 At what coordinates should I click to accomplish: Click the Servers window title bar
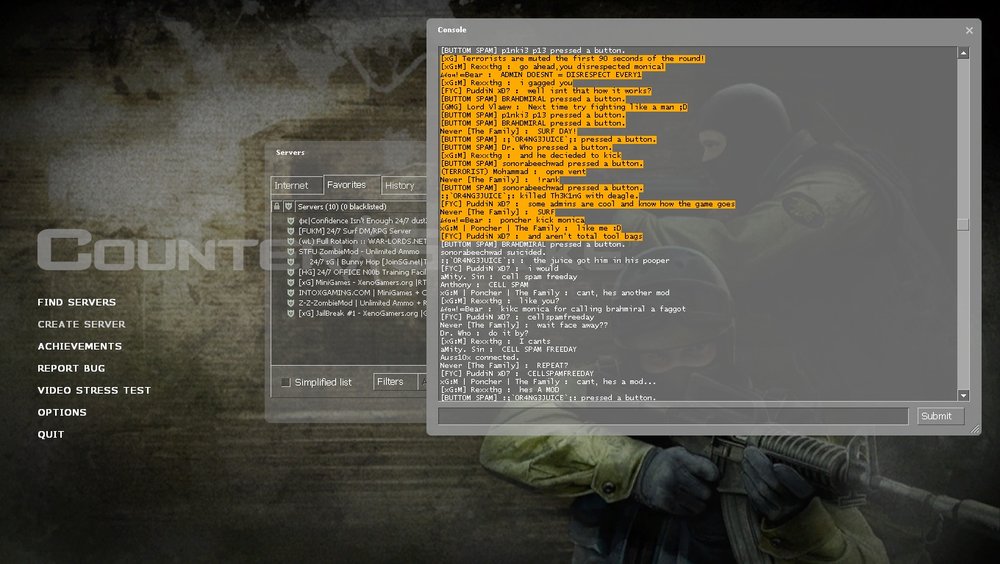coord(348,152)
